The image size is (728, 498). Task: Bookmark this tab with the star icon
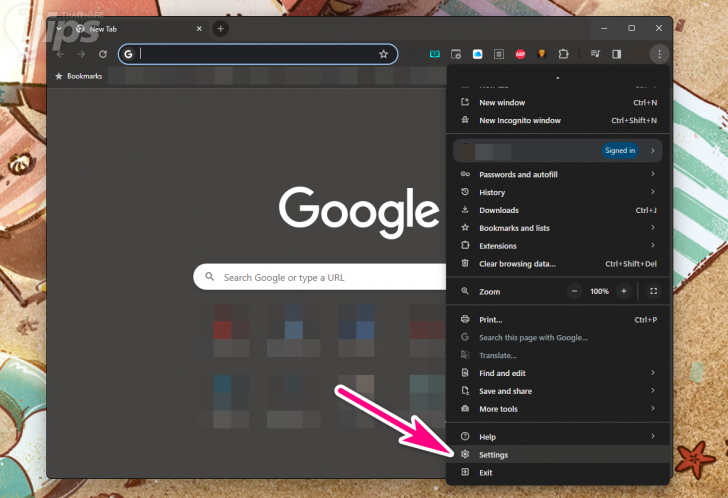pyautogui.click(x=384, y=54)
